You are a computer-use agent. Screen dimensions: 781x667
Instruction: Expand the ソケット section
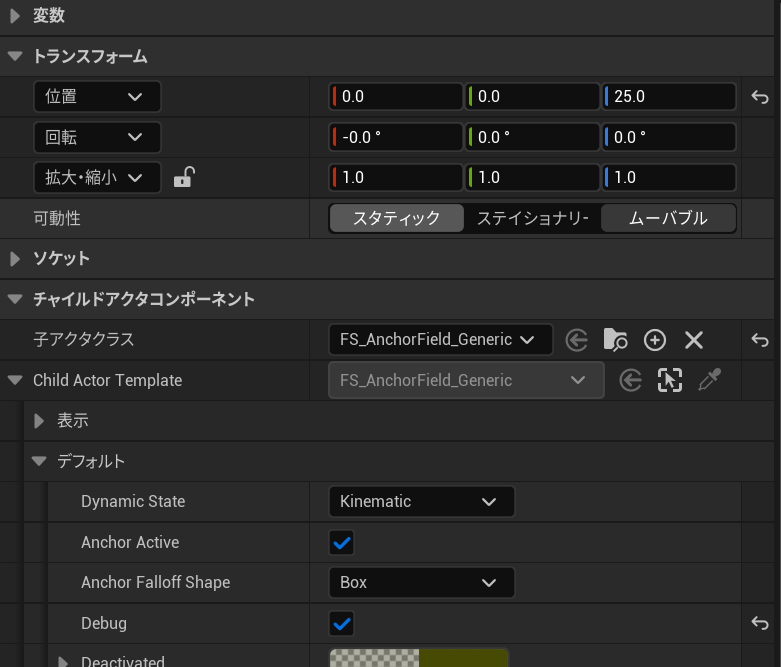click(15, 259)
